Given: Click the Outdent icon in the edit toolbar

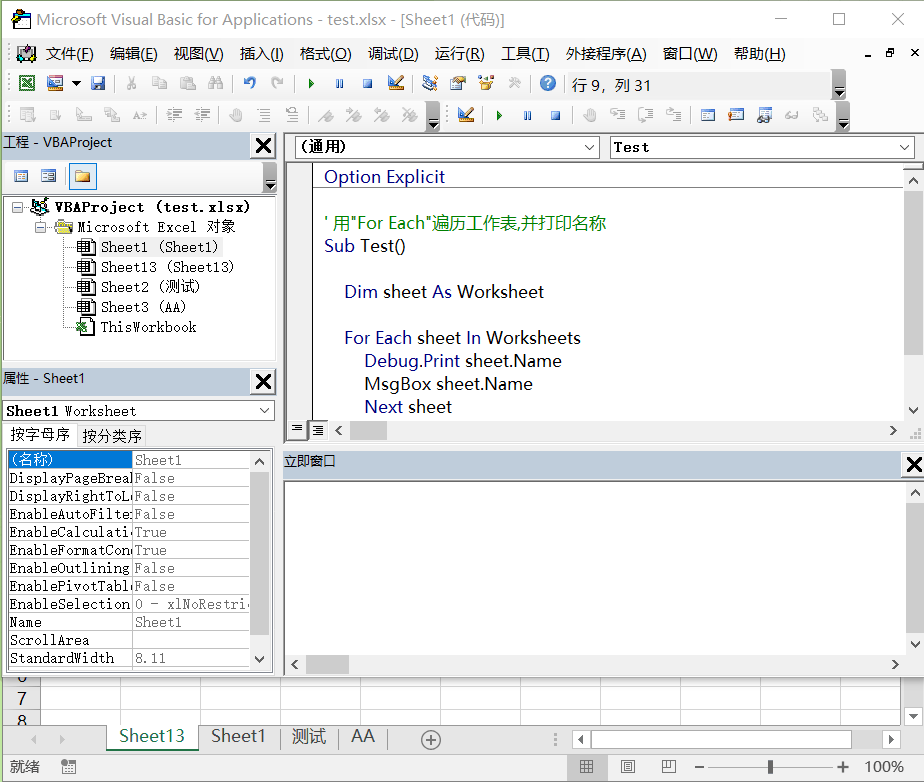Looking at the screenshot, I should point(203,114).
